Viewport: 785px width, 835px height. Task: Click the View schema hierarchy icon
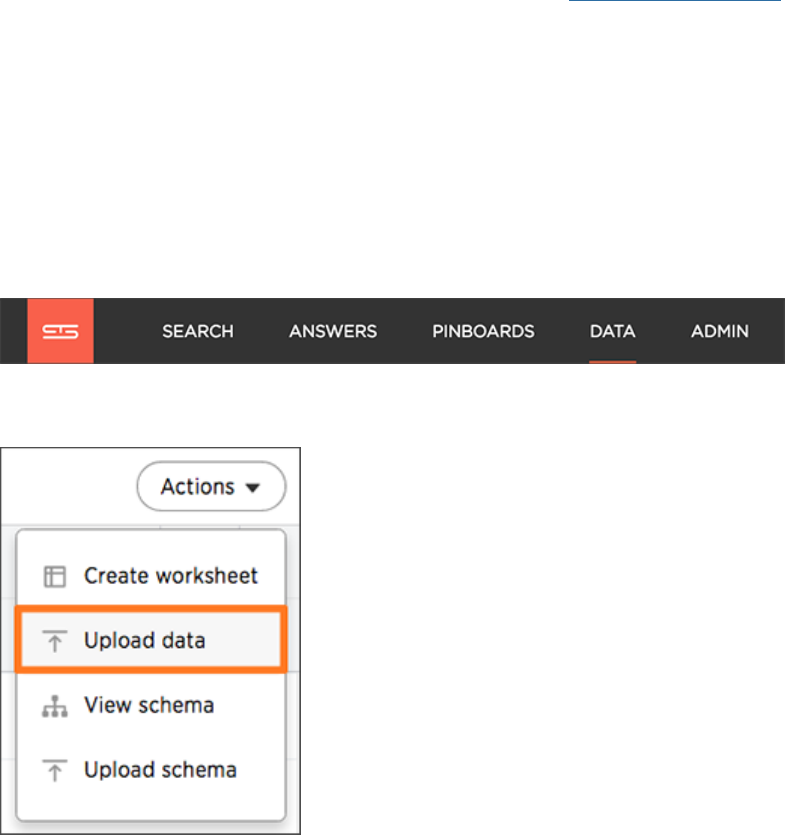pyautogui.click(x=55, y=706)
